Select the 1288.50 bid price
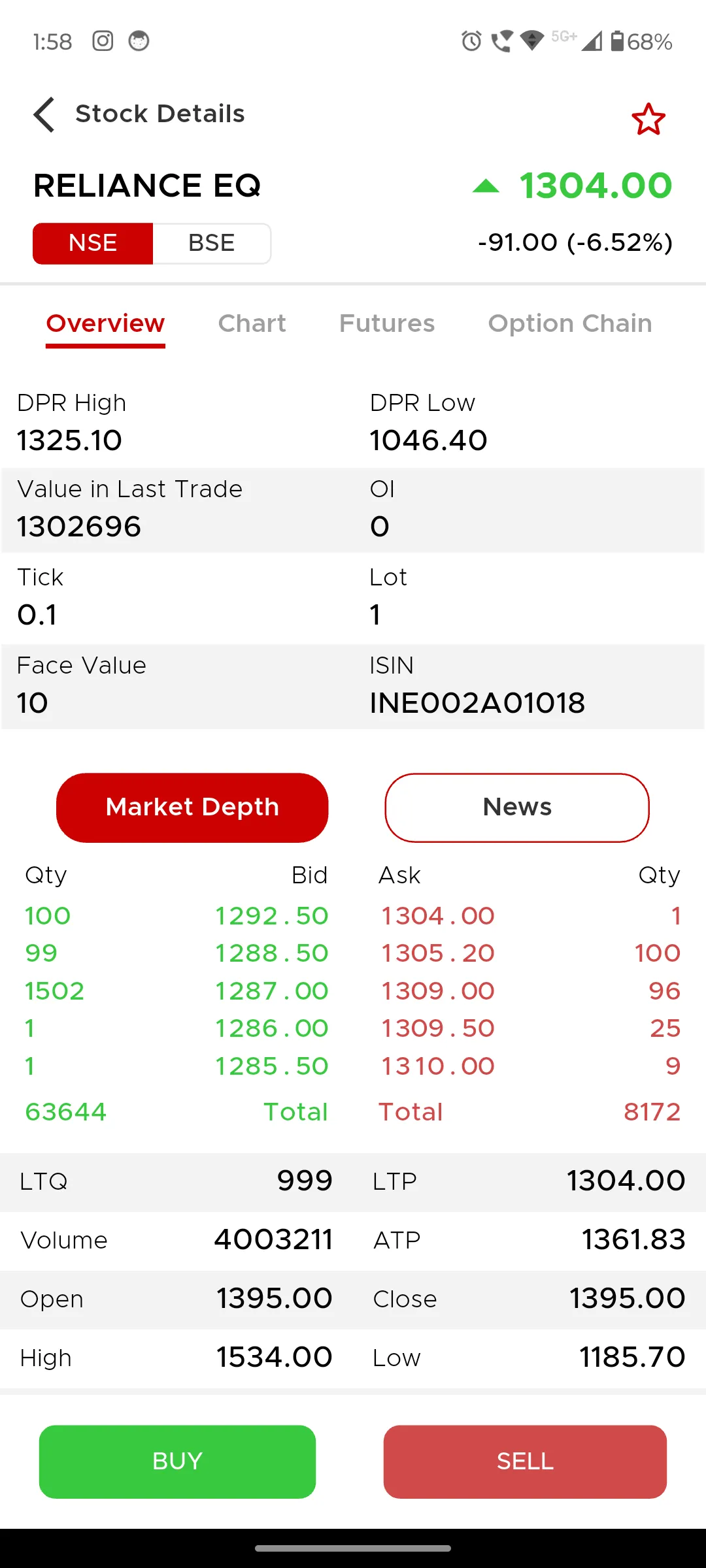This screenshot has width=706, height=1568. (x=272, y=953)
